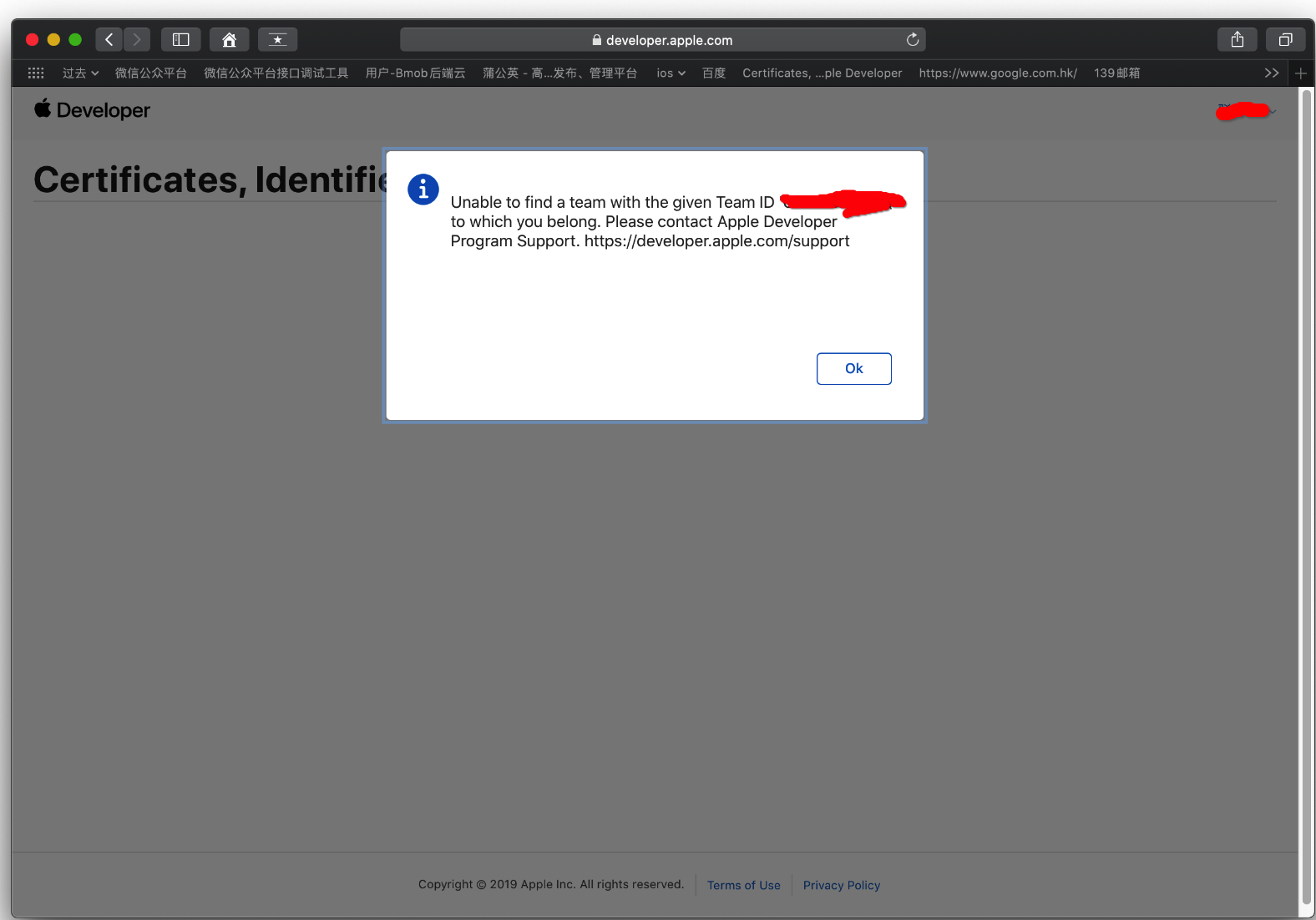This screenshot has height=920, width=1316.
Task: Open Certificates Apple Developer bookmark
Action: 822,73
